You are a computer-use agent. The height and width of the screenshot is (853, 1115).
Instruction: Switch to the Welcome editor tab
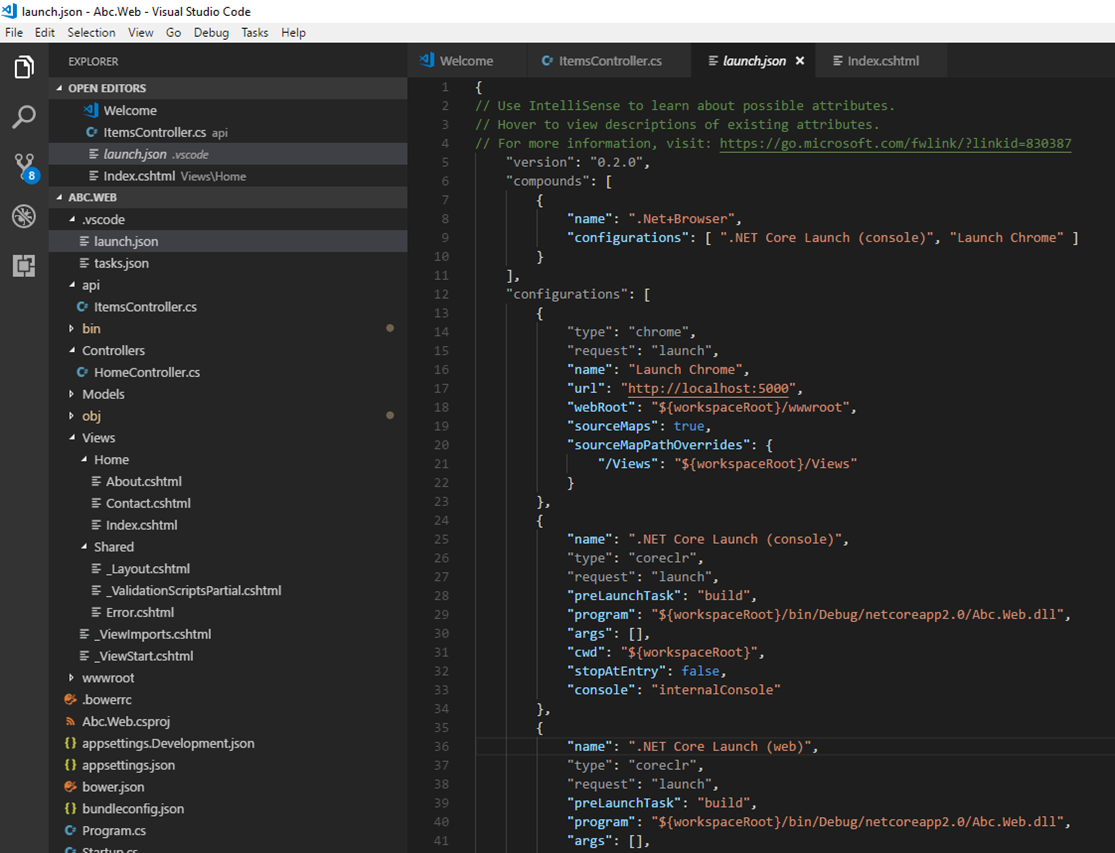467,61
